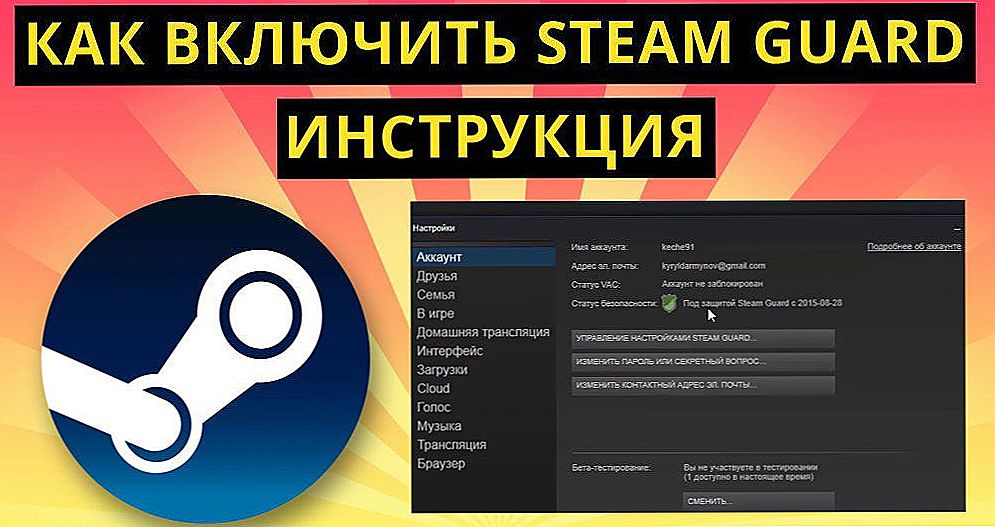Select the Браузер settings section
This screenshot has height=527, width=995.
click(441, 464)
